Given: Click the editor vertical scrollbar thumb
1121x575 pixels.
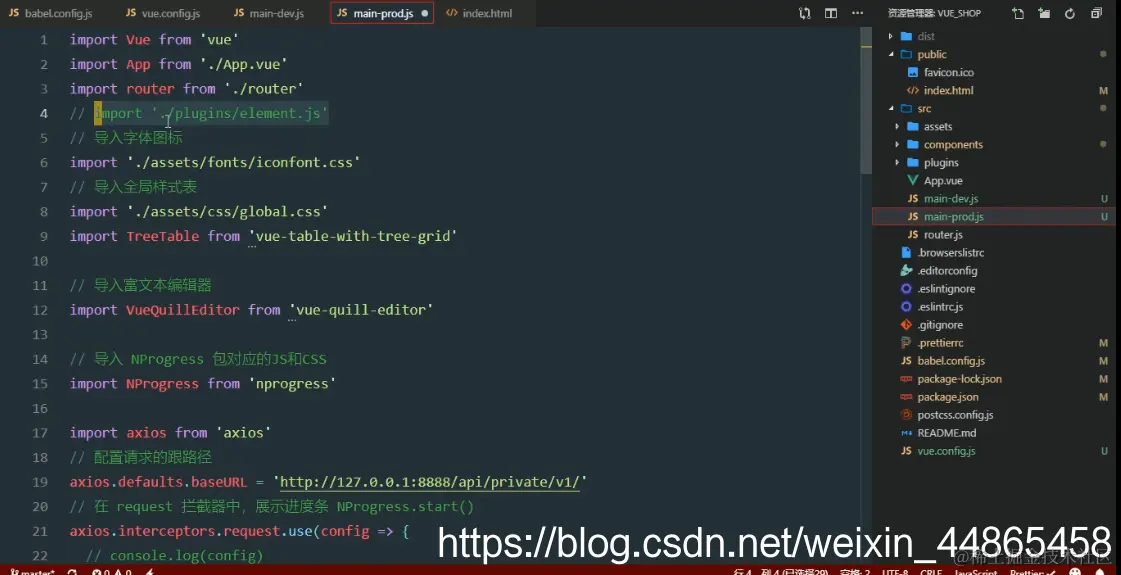Looking at the screenshot, I should tap(866, 100).
